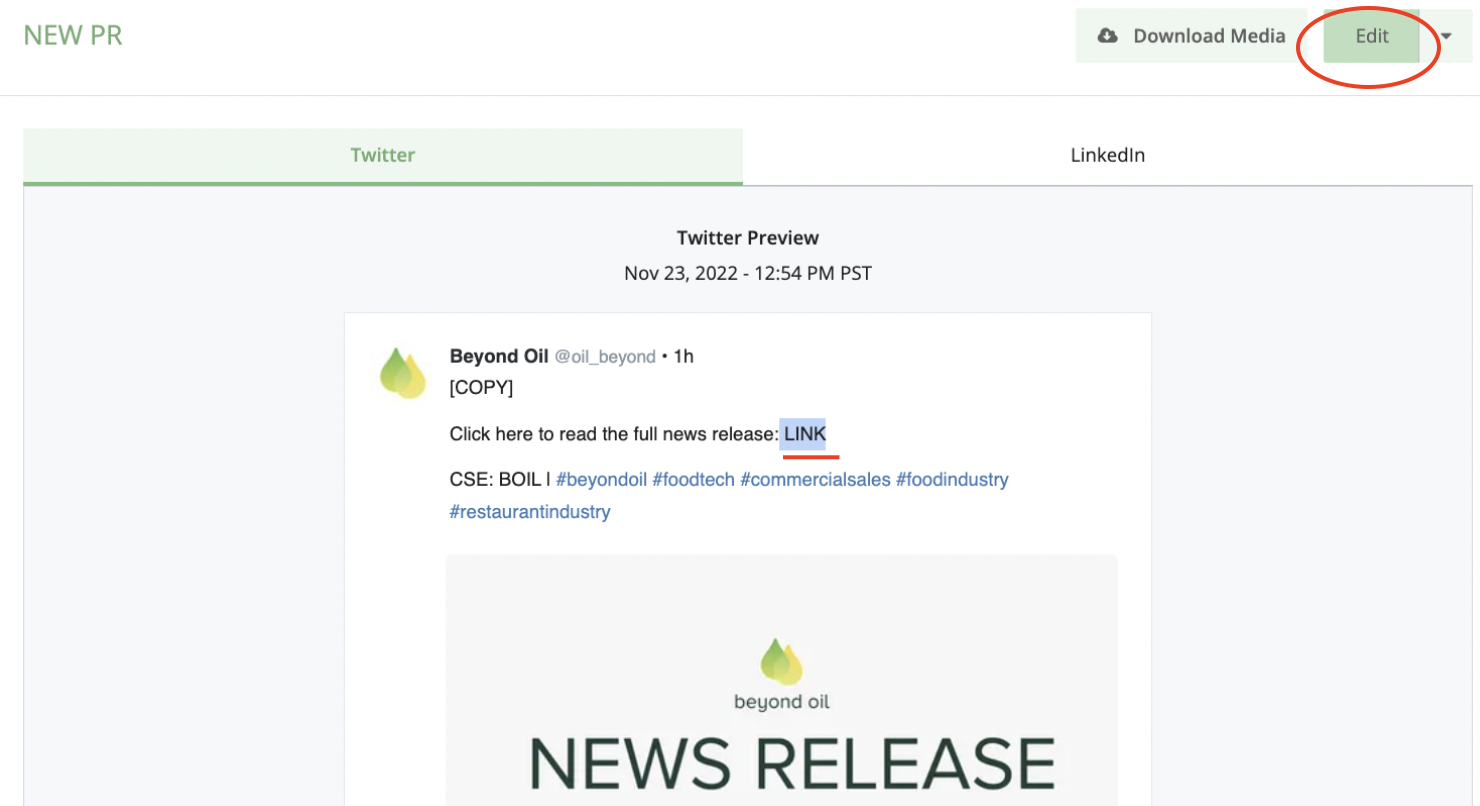Click the highlighted LINK text
The width and height of the screenshot is (1480, 806).
coord(805,434)
